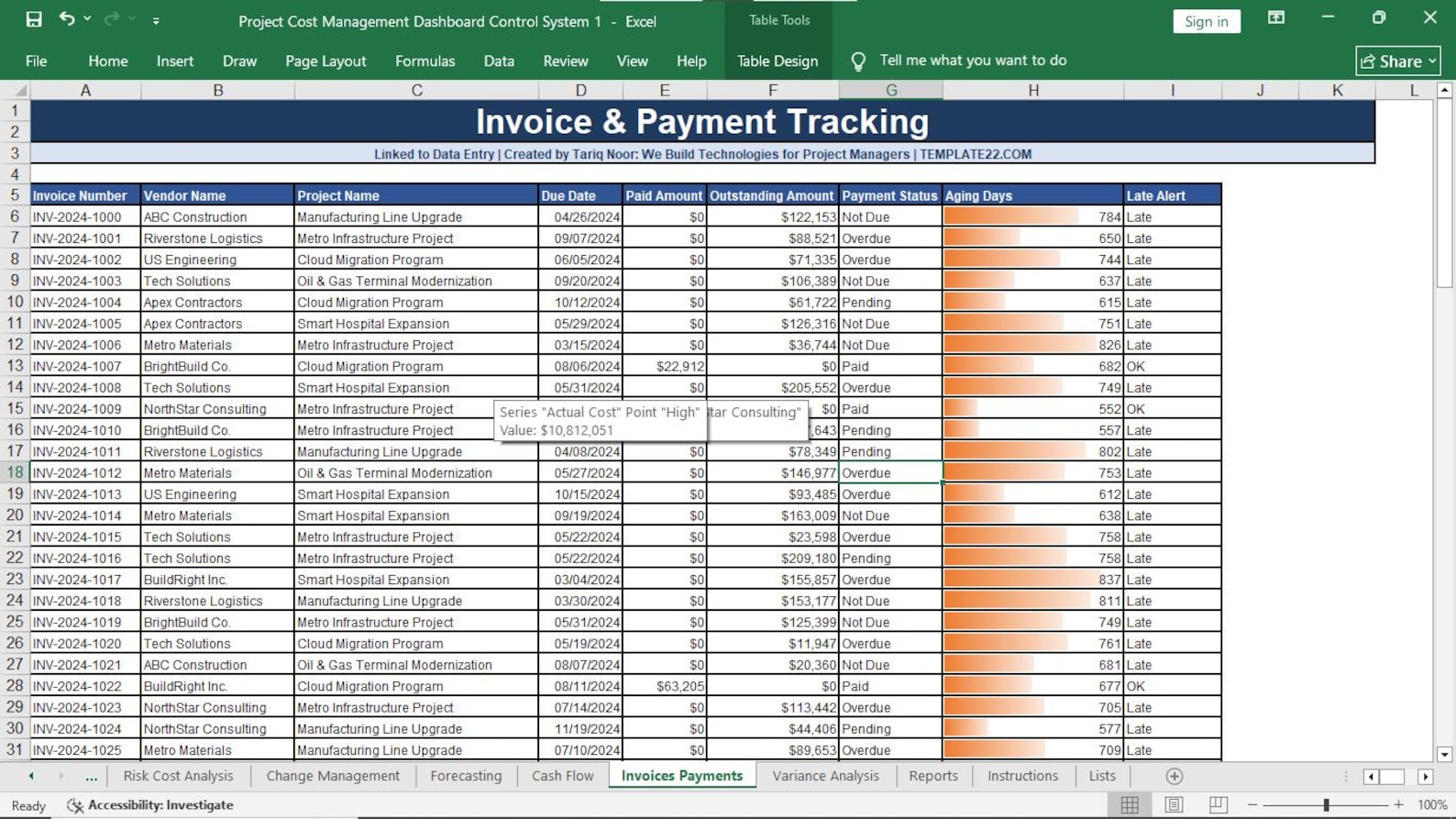Image resolution: width=1456 pixels, height=819 pixels.
Task: Switch to Page Break Preview icon
Action: [1218, 804]
